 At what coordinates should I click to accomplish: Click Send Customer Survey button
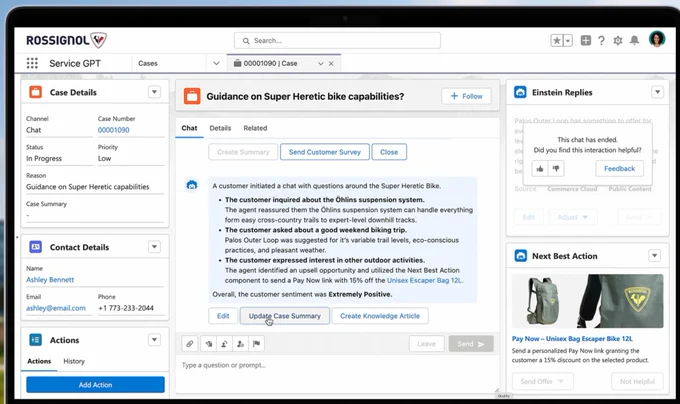click(x=325, y=152)
